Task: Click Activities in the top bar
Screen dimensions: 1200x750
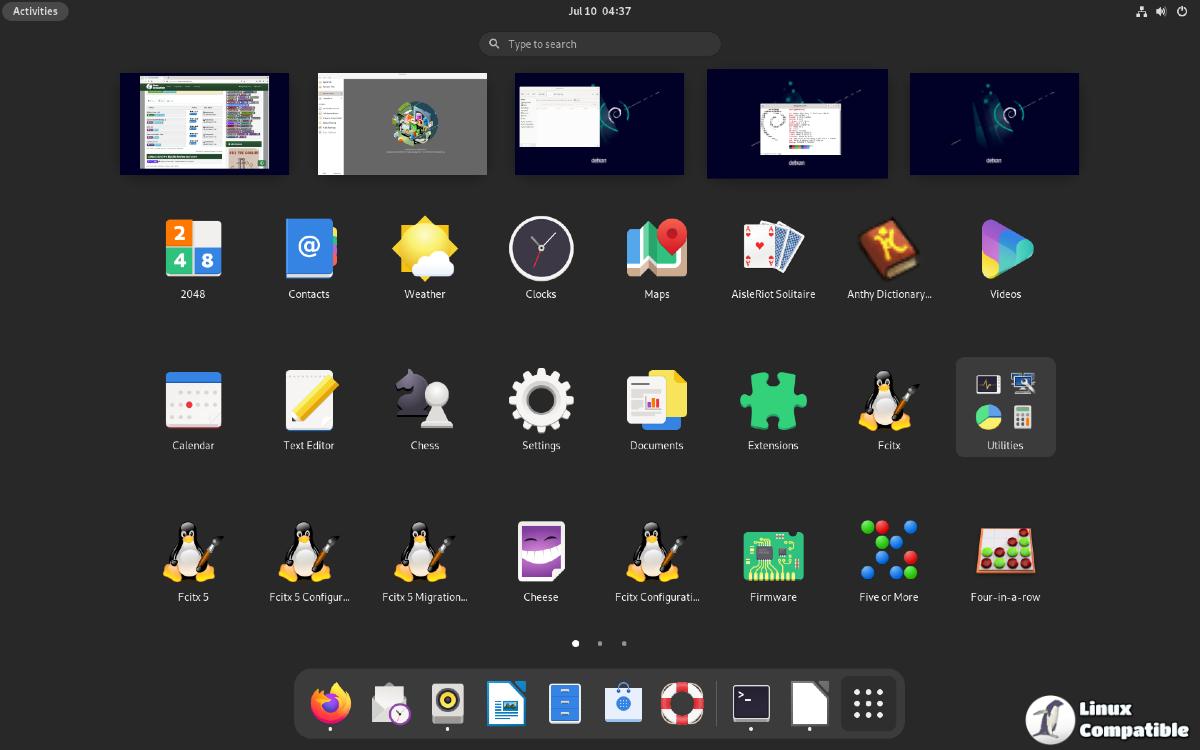Action: tap(35, 11)
